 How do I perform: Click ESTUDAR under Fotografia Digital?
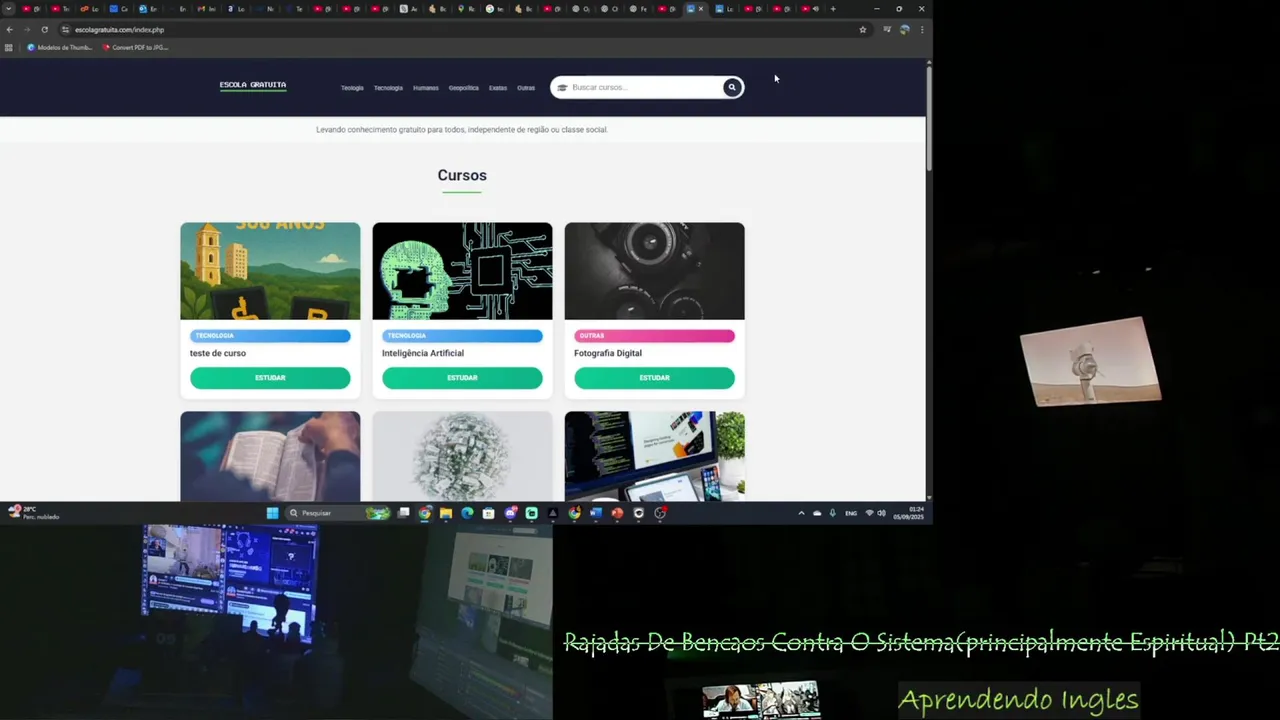[654, 378]
